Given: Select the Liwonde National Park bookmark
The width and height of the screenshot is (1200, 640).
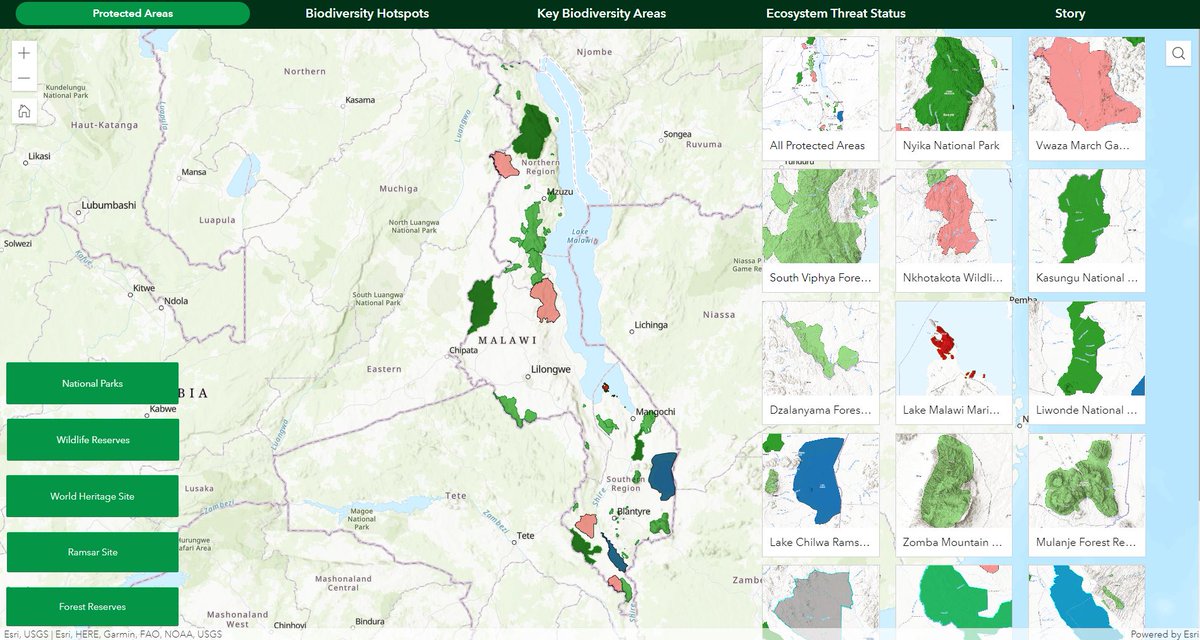Looking at the screenshot, I should click(x=1087, y=363).
